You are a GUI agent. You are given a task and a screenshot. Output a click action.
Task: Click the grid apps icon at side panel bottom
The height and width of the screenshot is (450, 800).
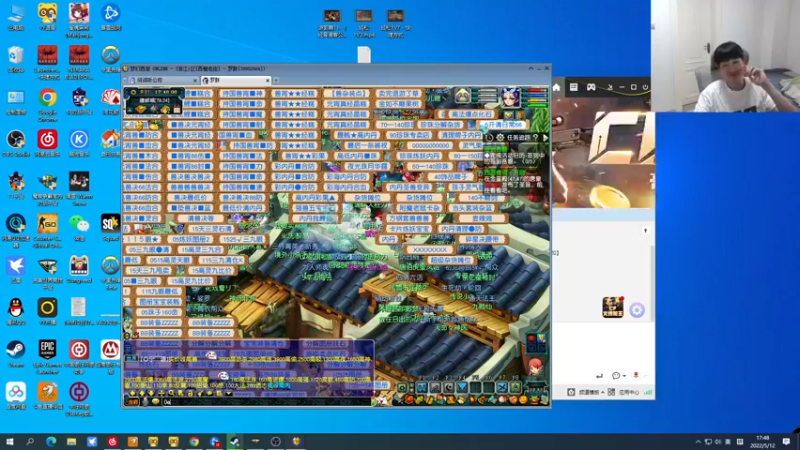pyautogui.click(x=611, y=392)
